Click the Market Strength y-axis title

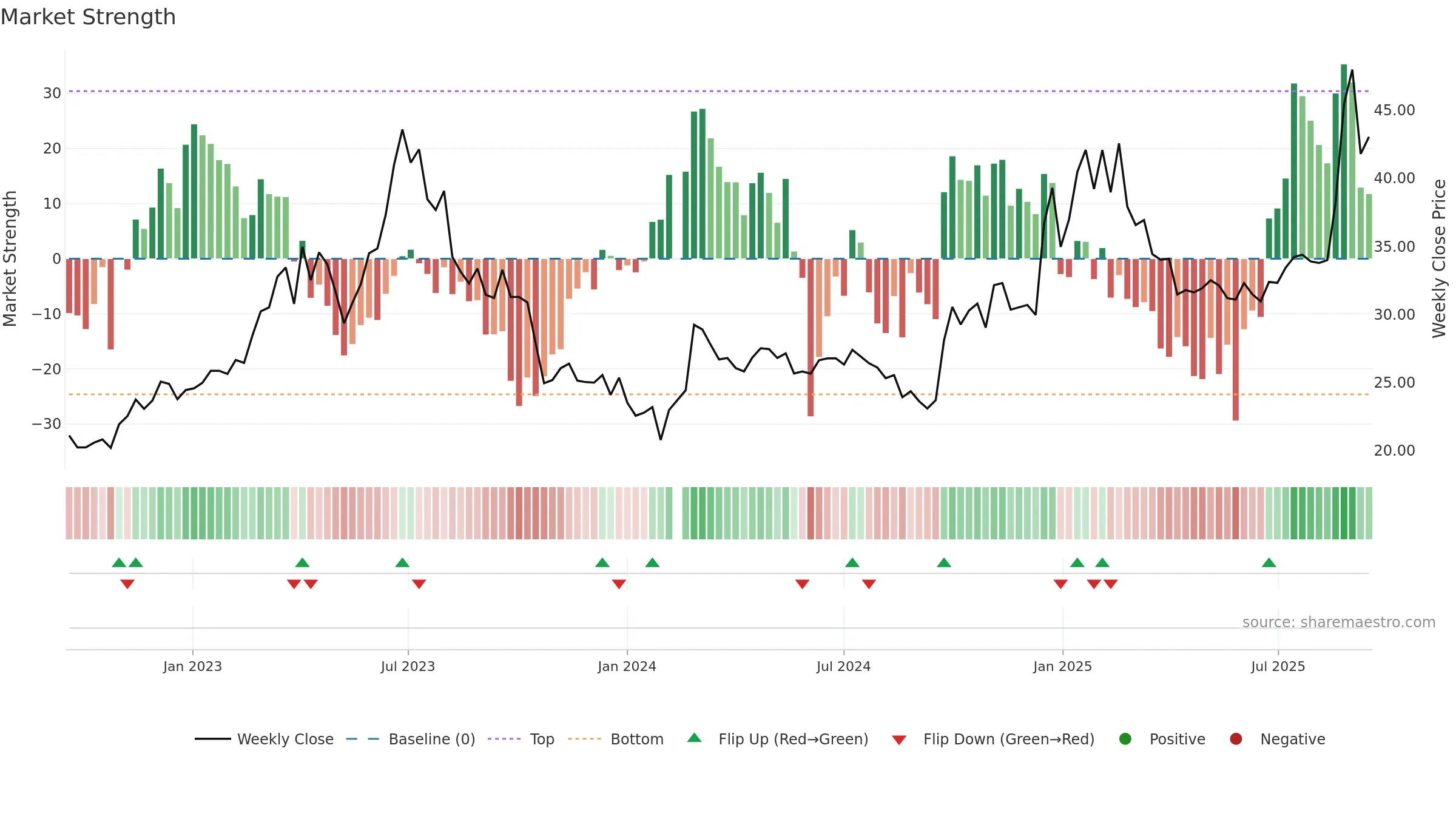(10, 258)
